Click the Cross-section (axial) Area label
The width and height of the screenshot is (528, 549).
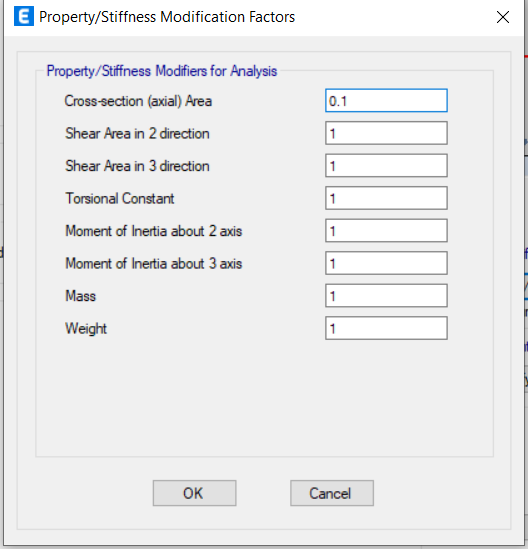(x=138, y=101)
